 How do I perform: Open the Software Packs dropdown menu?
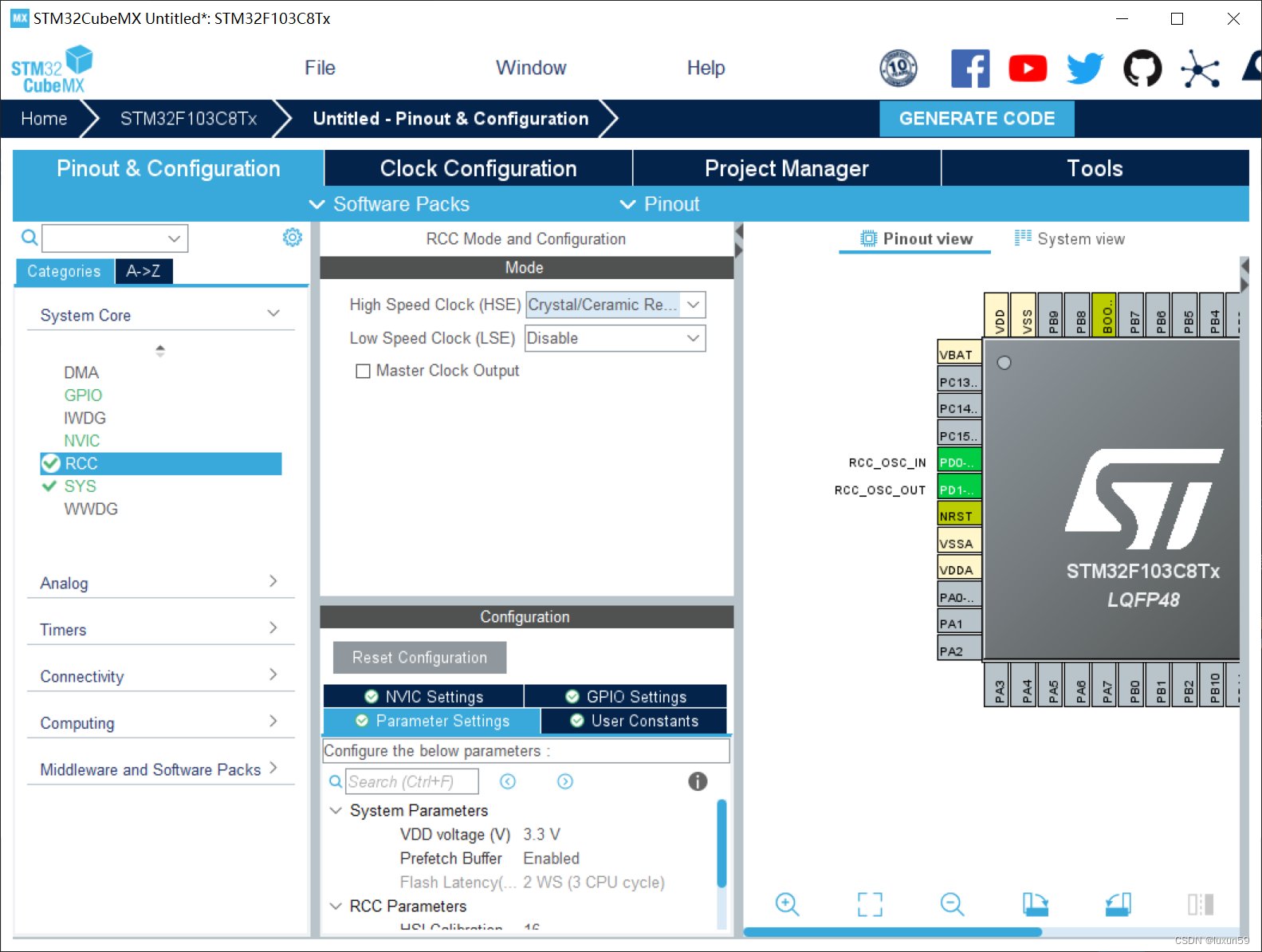[x=389, y=204]
